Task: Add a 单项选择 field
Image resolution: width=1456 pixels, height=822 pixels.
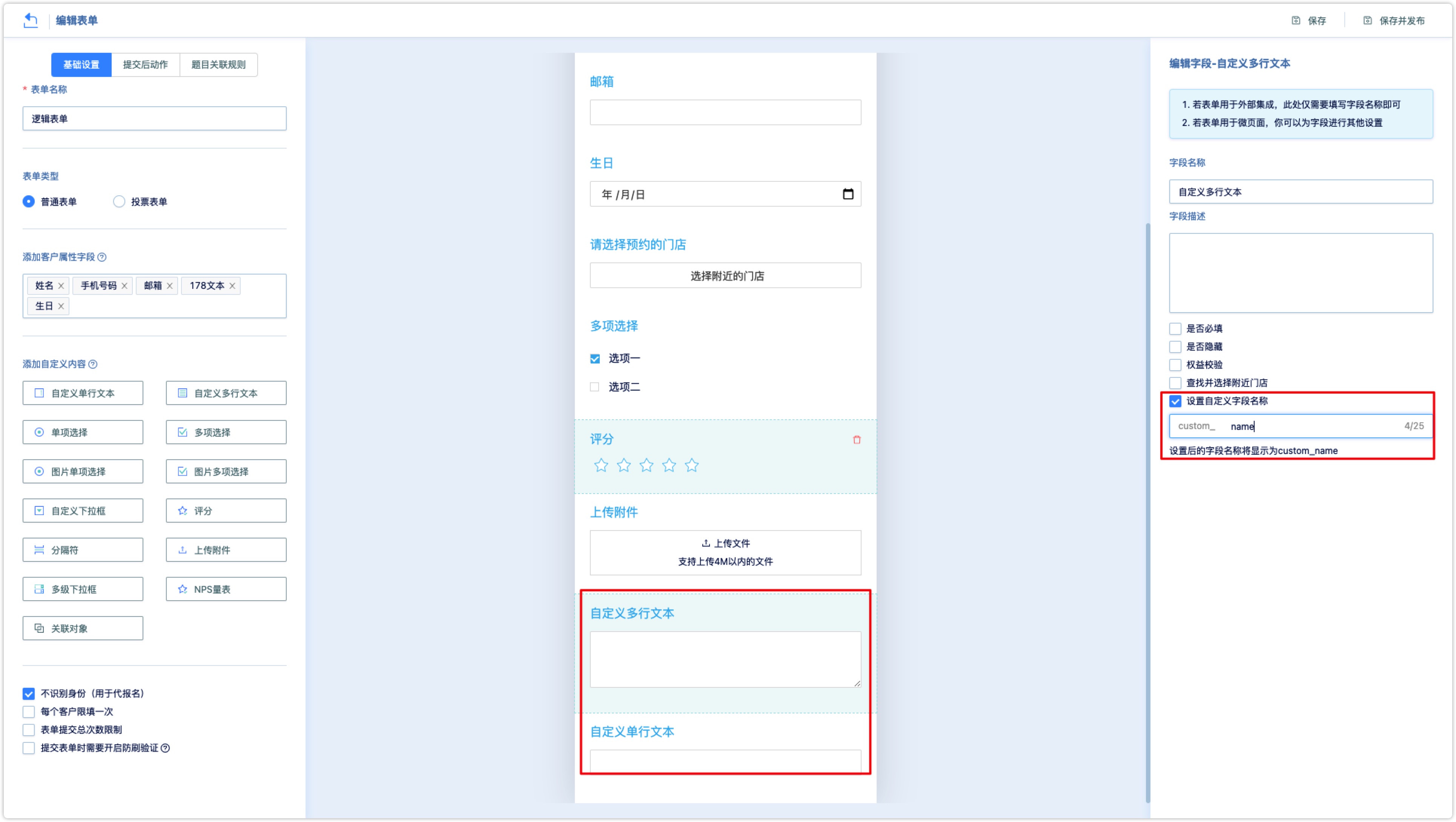Action: [x=83, y=432]
